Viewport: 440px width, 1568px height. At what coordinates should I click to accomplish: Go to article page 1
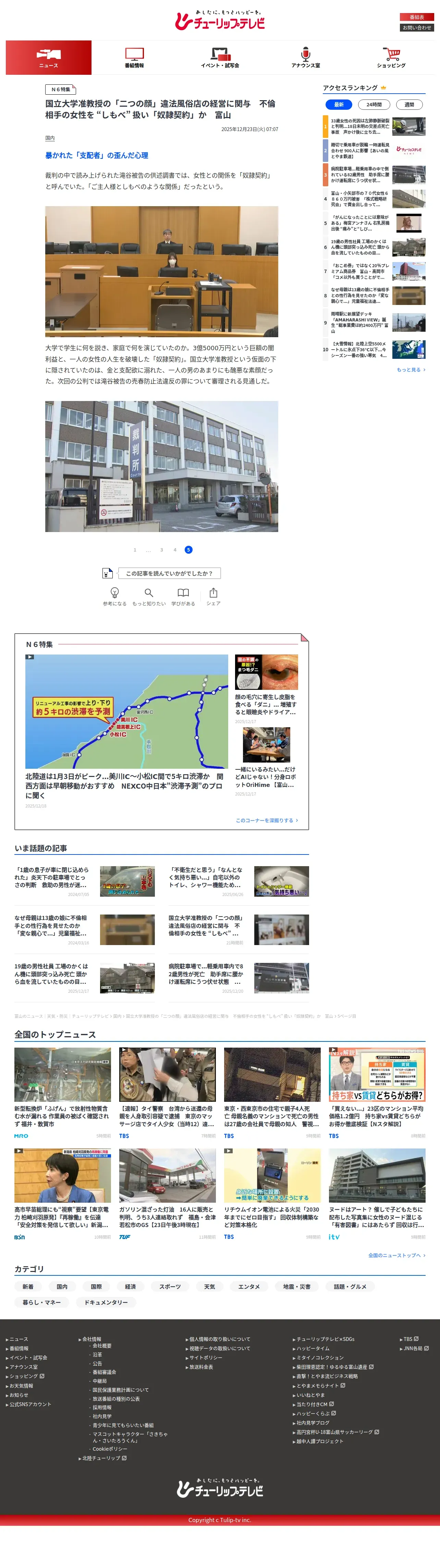[x=135, y=550]
